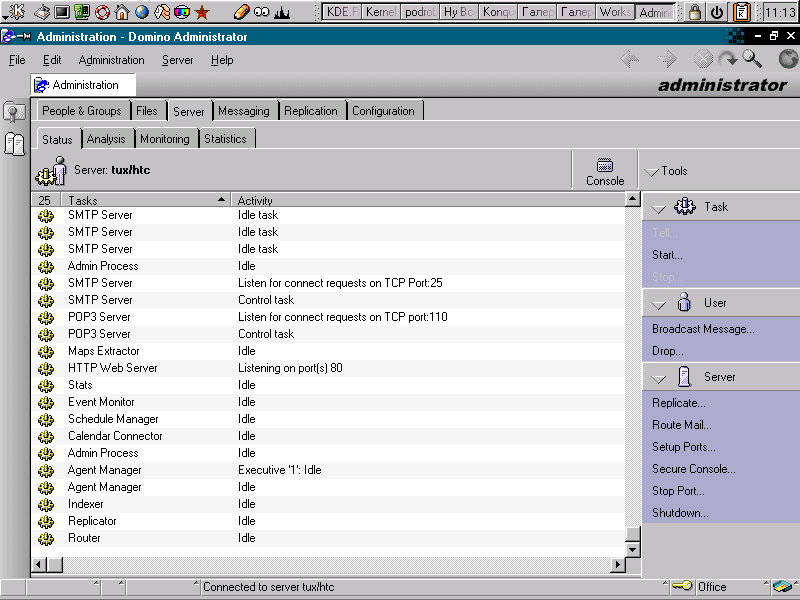Click the gear icon beside HTTP Web Server
The height and width of the screenshot is (600, 800).
click(46, 368)
